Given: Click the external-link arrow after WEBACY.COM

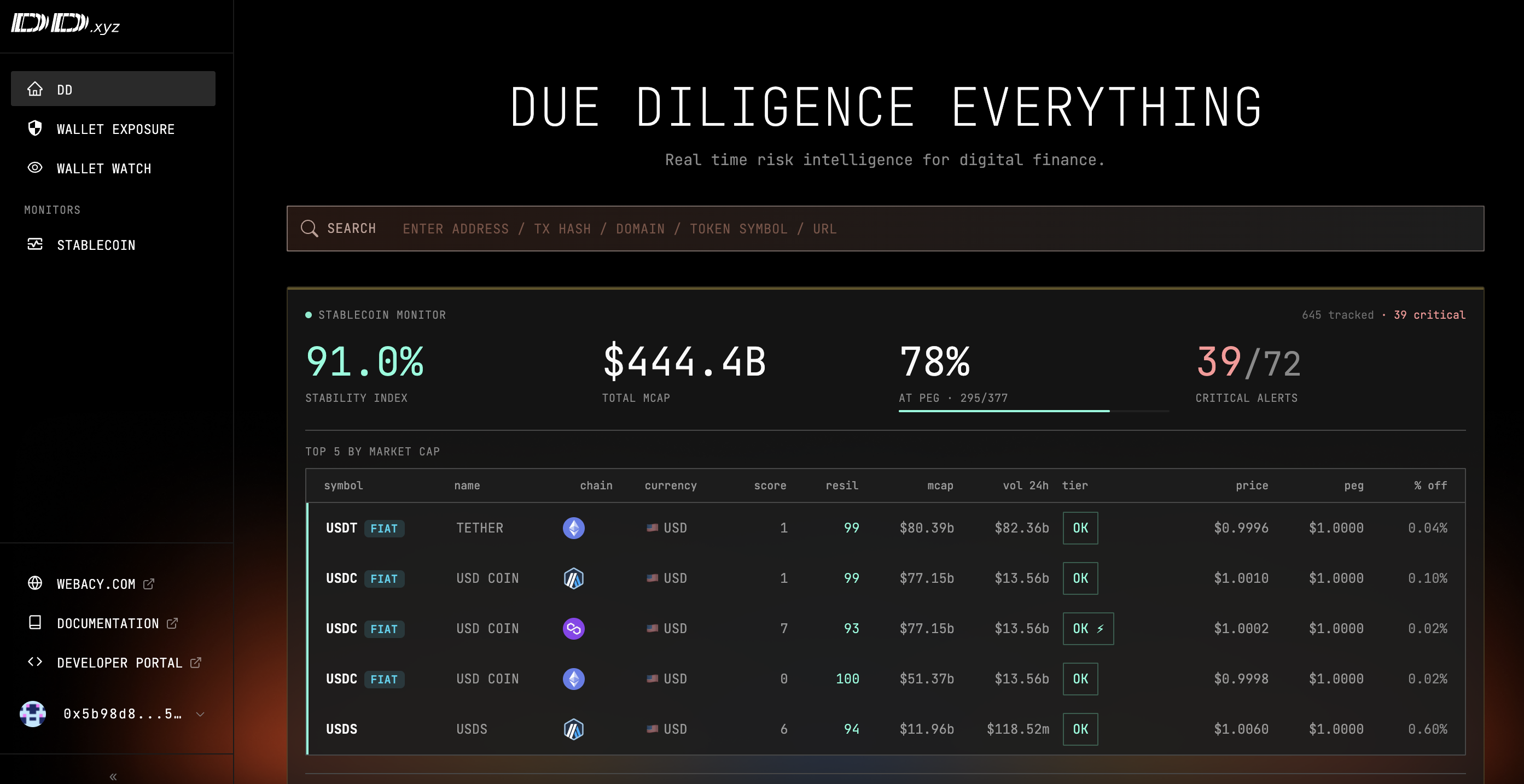Looking at the screenshot, I should (x=149, y=584).
